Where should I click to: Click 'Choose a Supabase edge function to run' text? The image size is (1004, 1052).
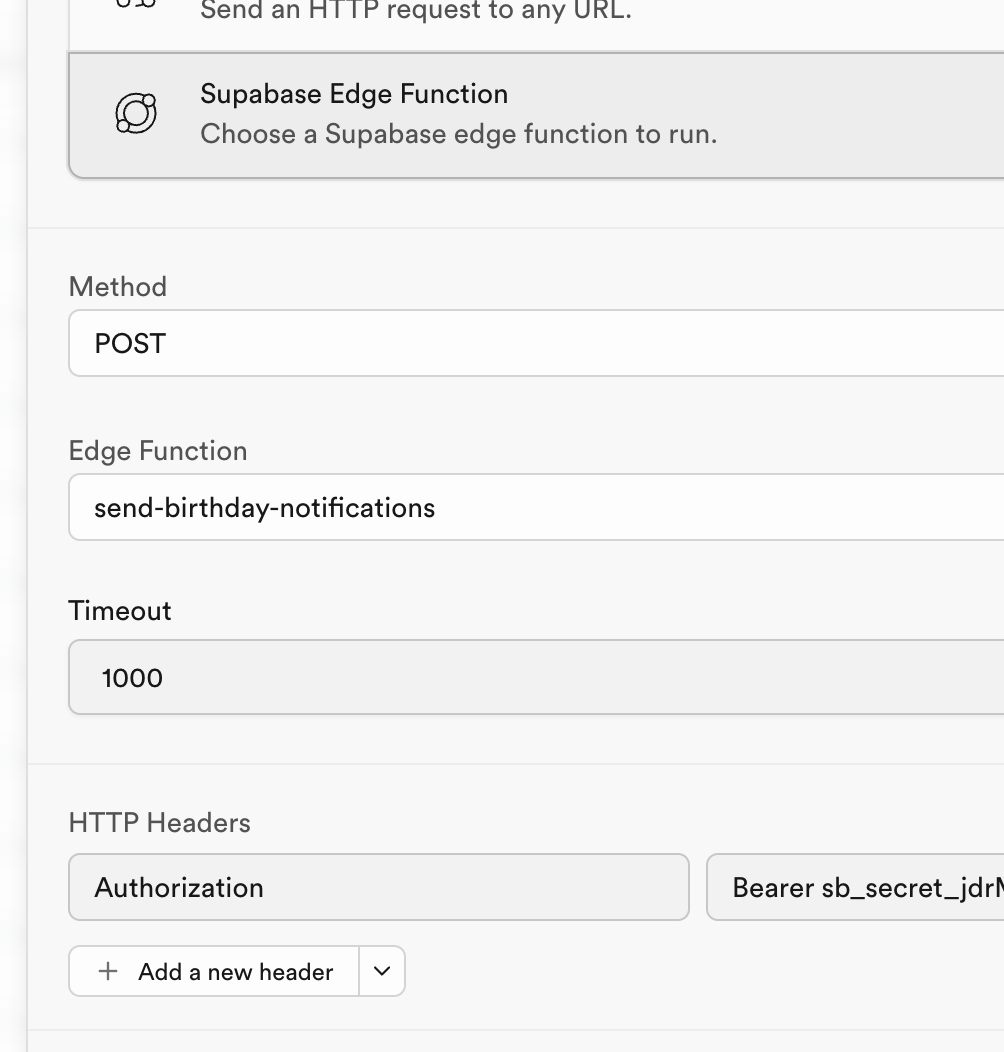[458, 134]
